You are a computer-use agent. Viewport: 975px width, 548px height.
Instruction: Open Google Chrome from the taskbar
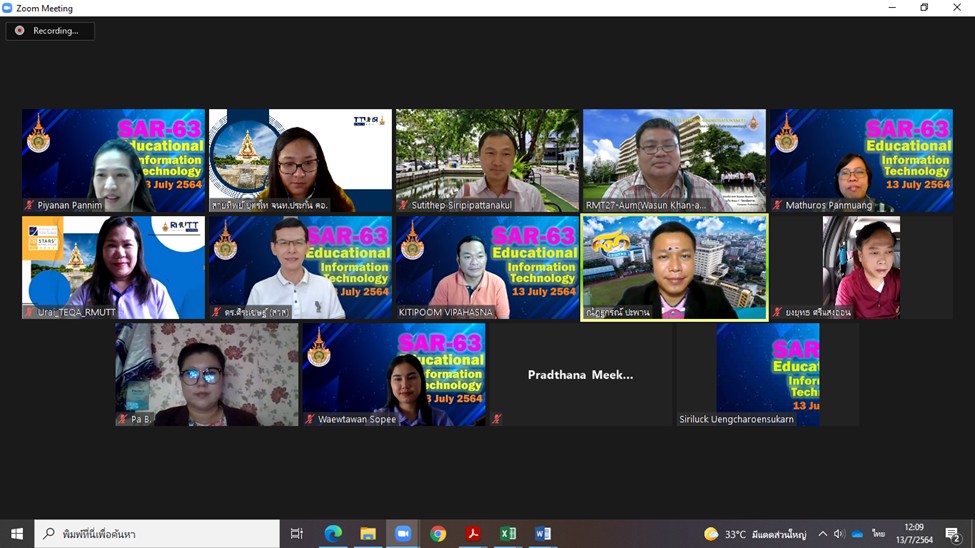(438, 534)
